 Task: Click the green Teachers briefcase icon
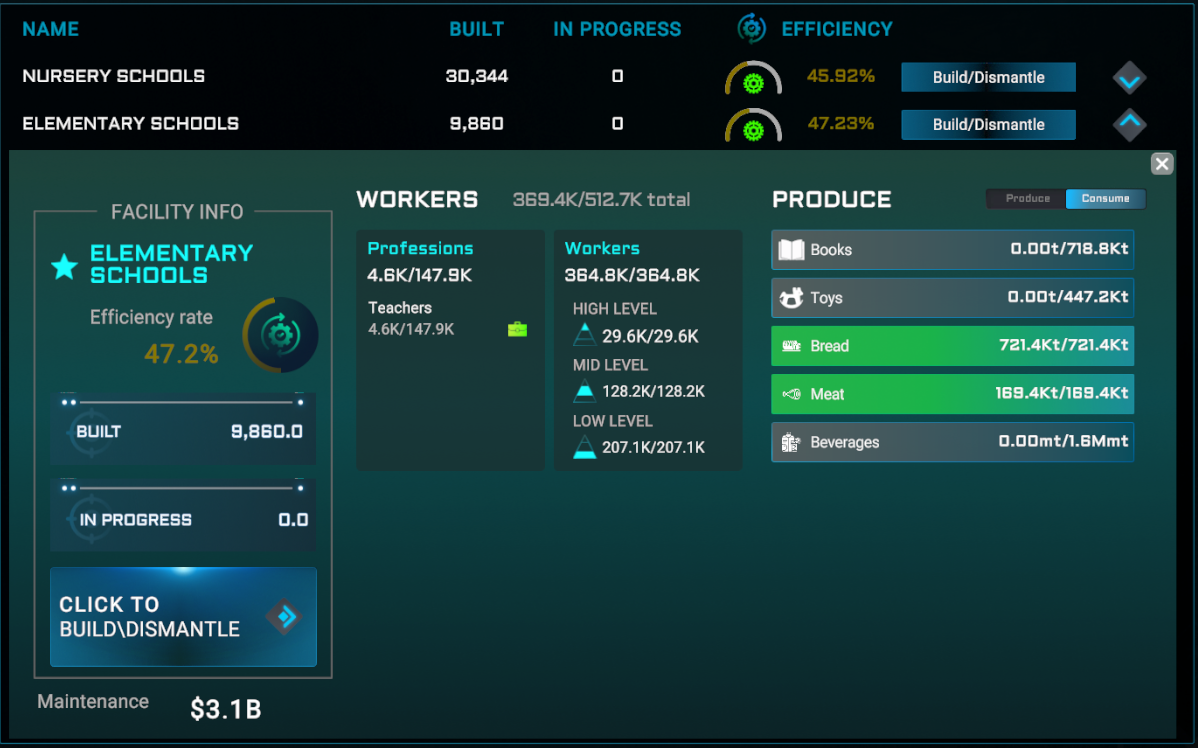click(x=517, y=329)
